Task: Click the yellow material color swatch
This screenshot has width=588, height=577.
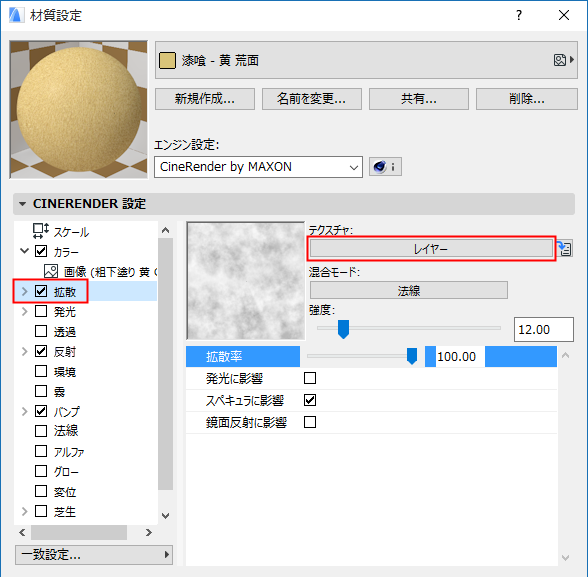Action: point(167,60)
